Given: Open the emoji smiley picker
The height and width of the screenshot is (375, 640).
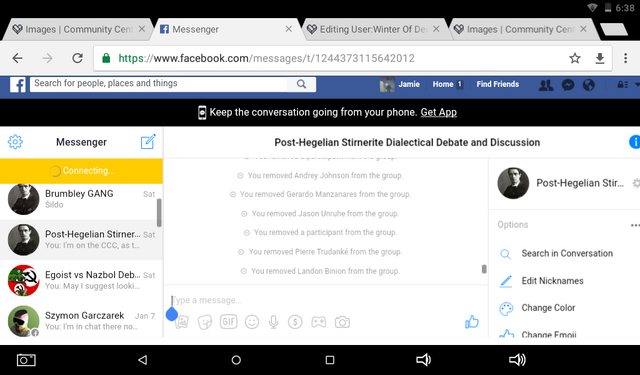Looking at the screenshot, I should pyautogui.click(x=252, y=322).
